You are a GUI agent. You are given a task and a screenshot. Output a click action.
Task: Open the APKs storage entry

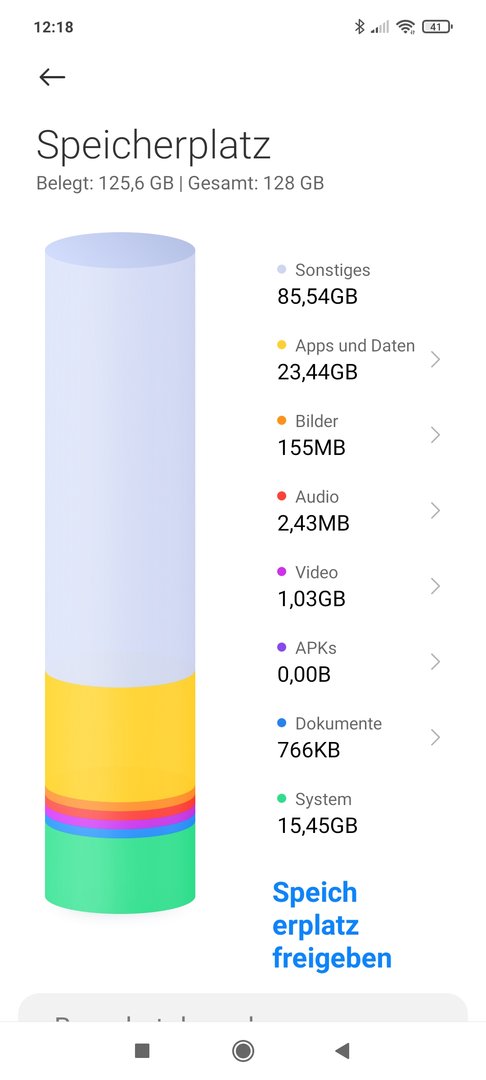pyautogui.click(x=358, y=661)
